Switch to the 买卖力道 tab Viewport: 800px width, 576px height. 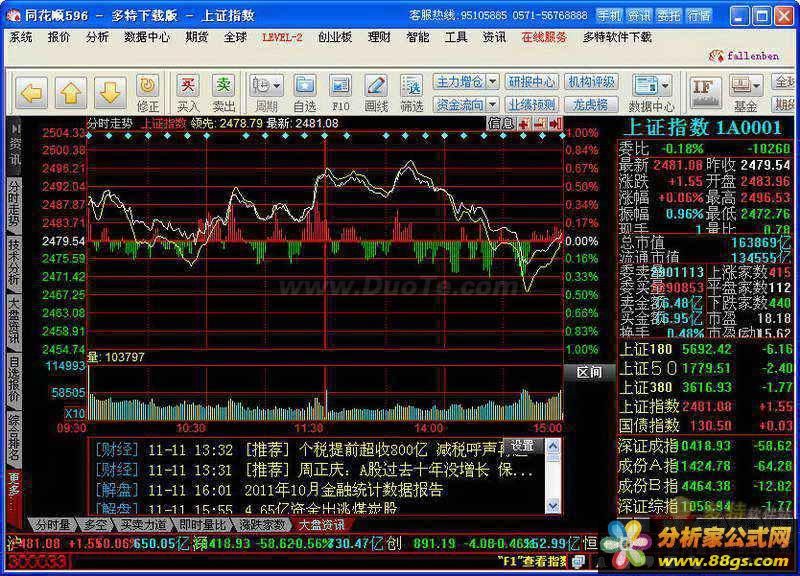tap(143, 524)
